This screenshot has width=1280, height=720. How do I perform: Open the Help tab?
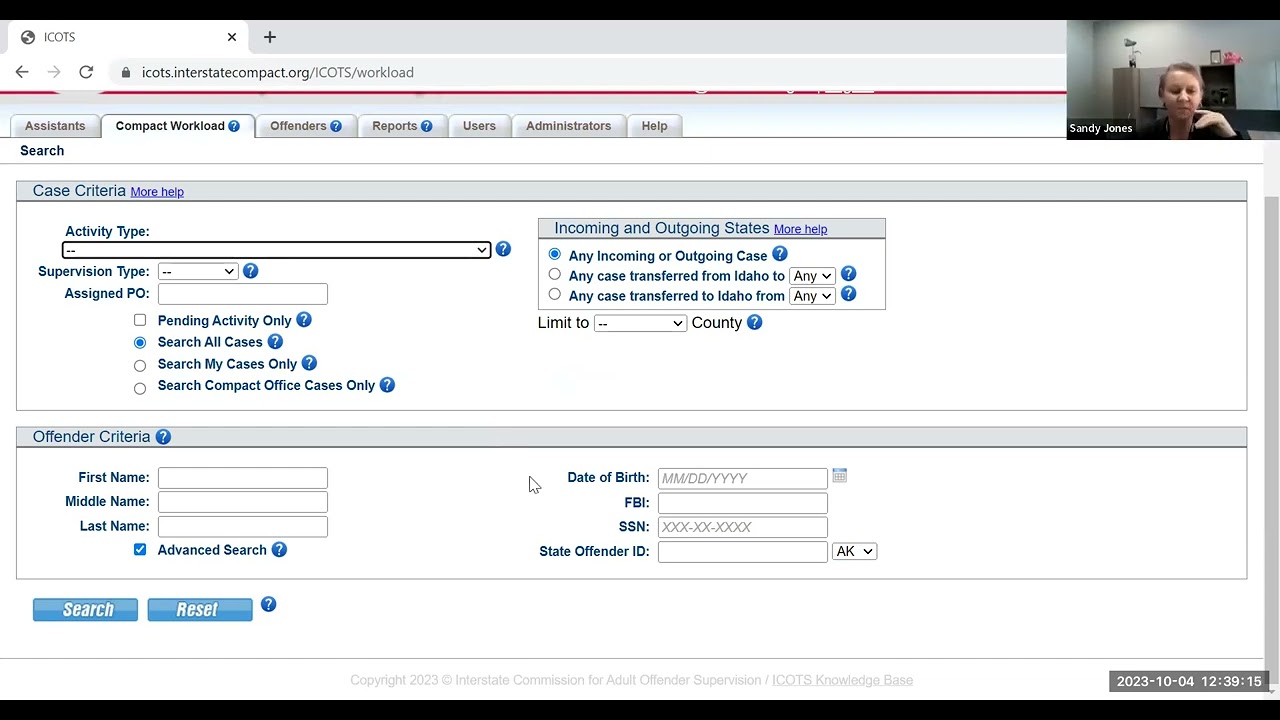coord(654,126)
